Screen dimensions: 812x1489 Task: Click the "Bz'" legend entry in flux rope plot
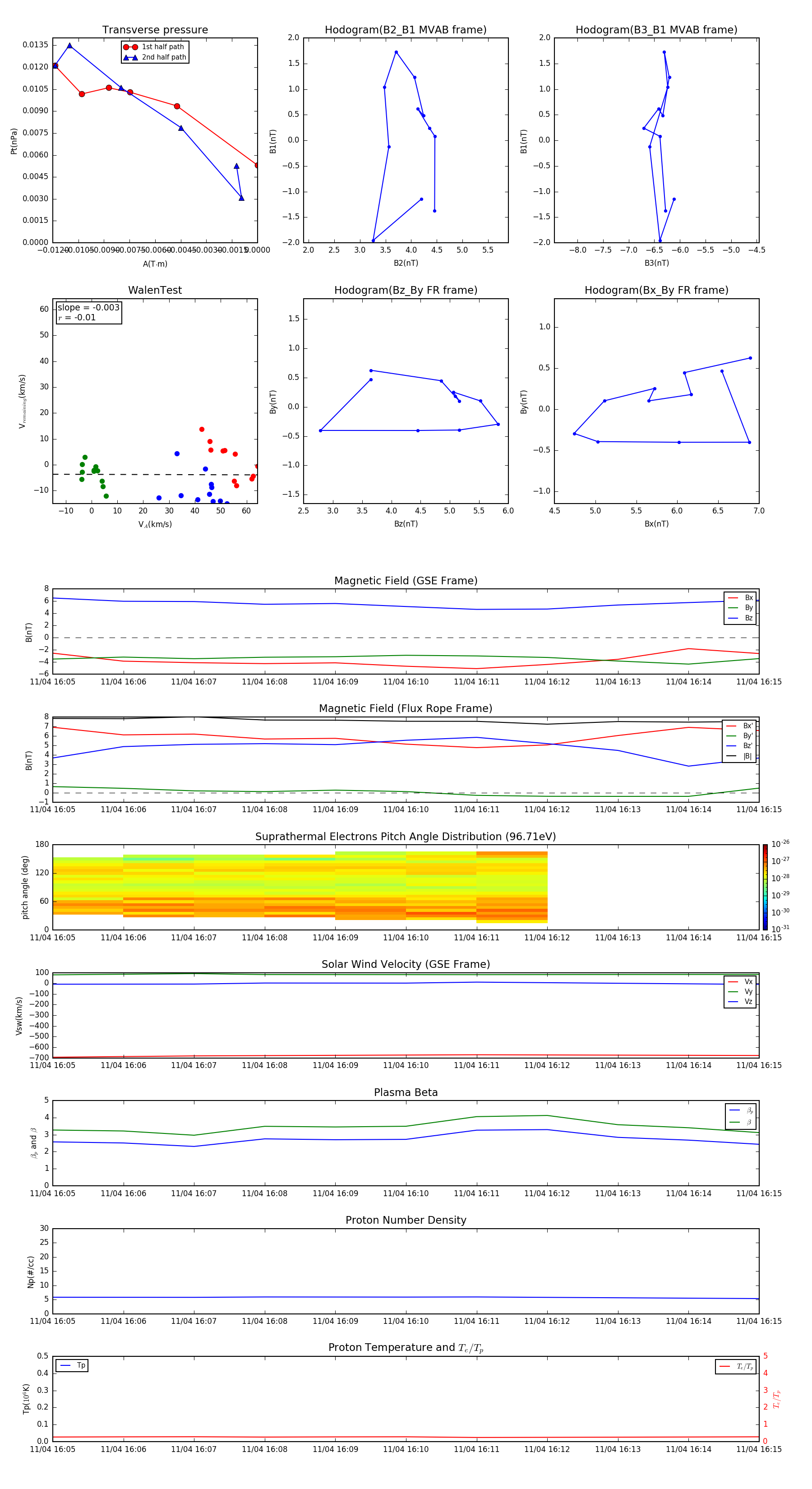740,746
